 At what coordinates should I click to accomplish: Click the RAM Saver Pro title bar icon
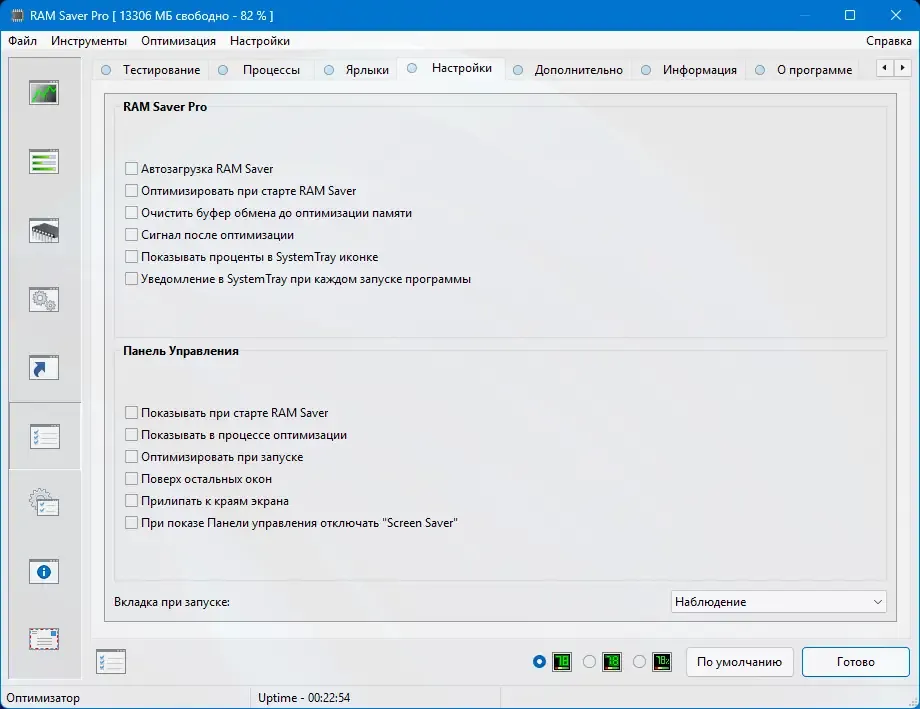click(x=18, y=15)
